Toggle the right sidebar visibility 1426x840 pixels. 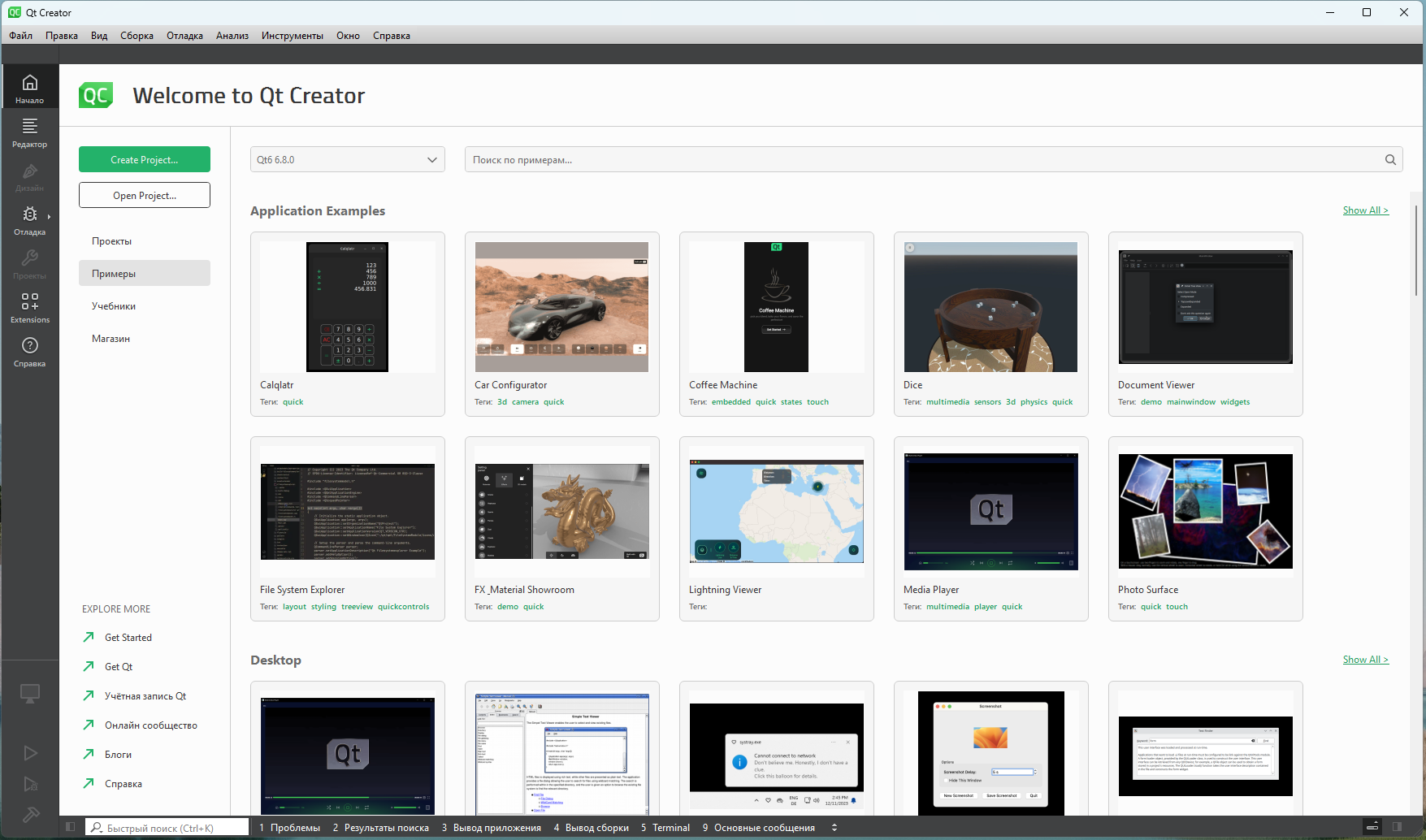1398,827
